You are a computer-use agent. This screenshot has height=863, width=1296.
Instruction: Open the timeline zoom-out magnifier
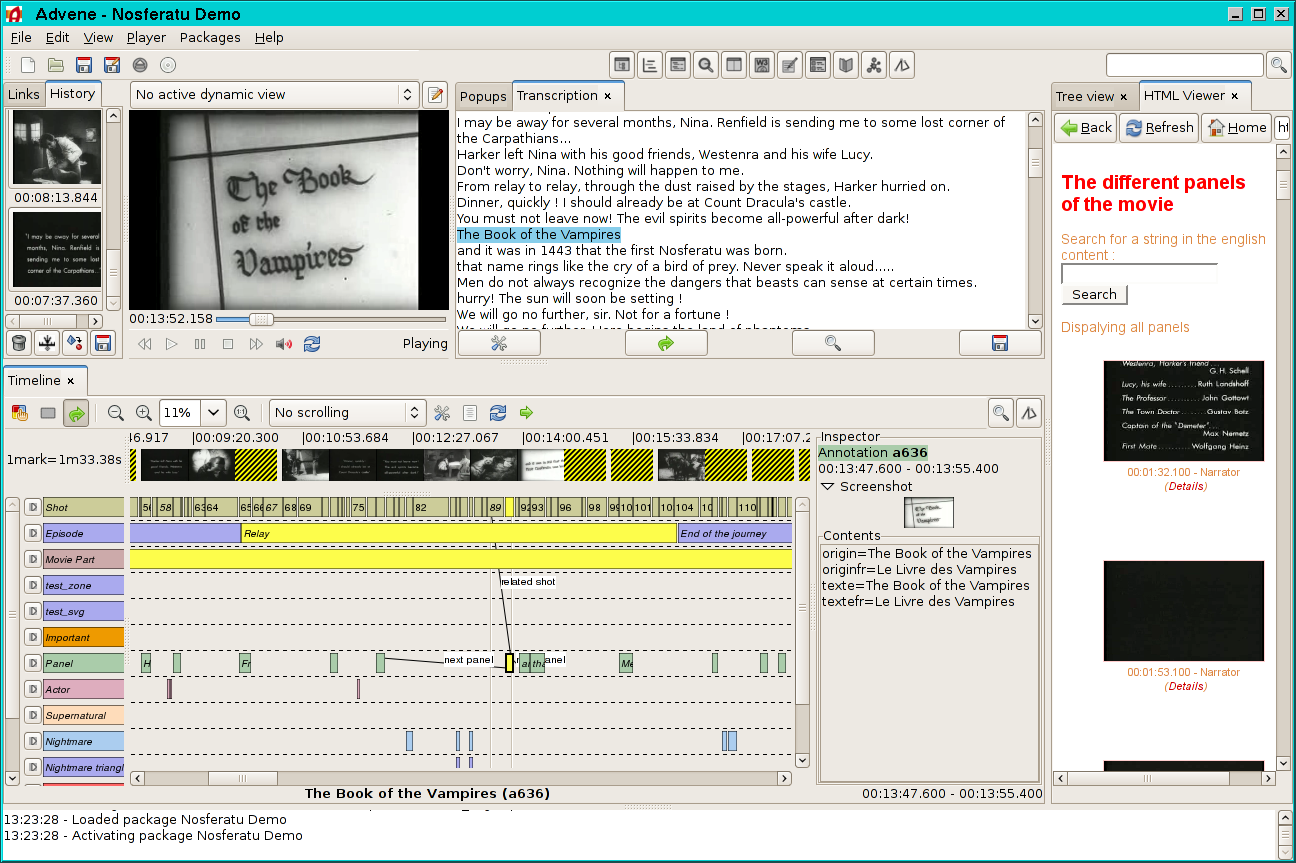coord(116,413)
